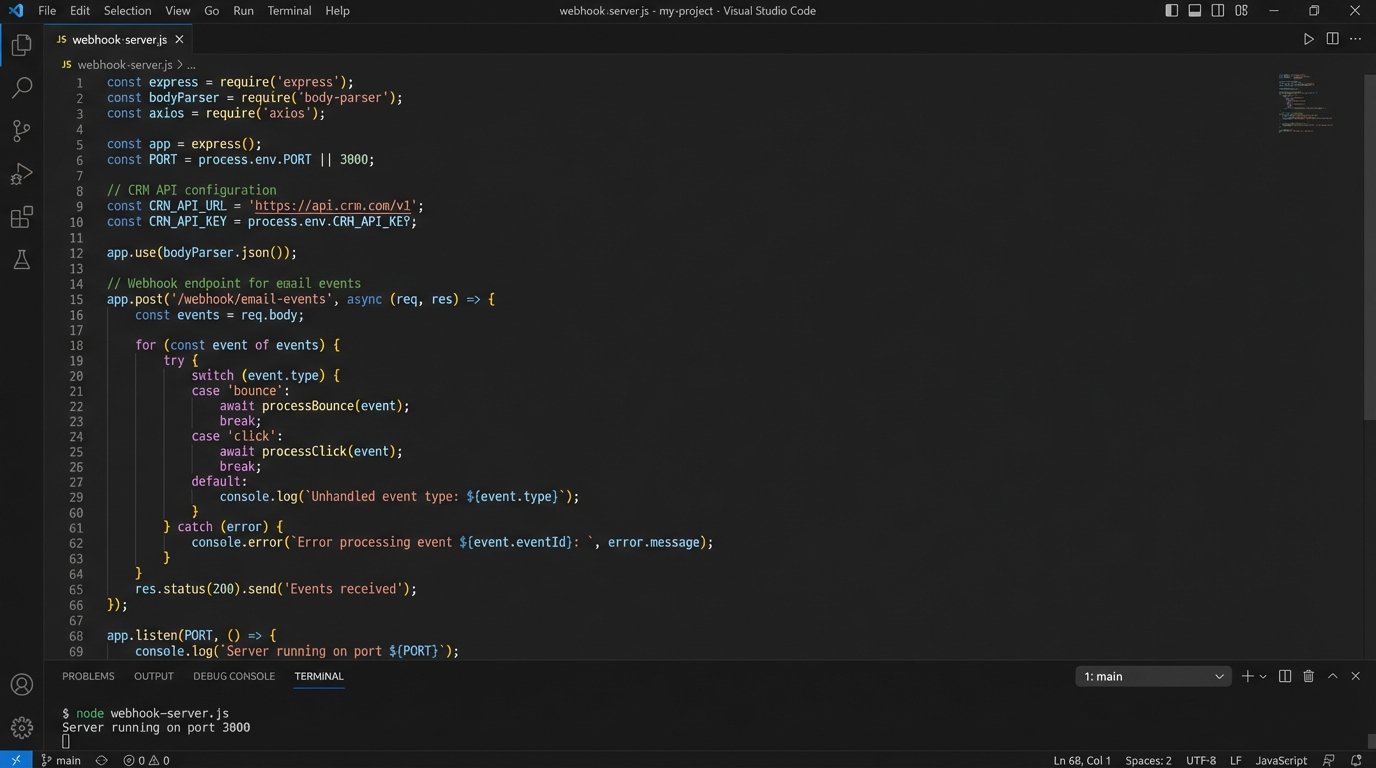Close the webhook-server.js editor tab
Screen dimensions: 1376x768
coord(179,40)
